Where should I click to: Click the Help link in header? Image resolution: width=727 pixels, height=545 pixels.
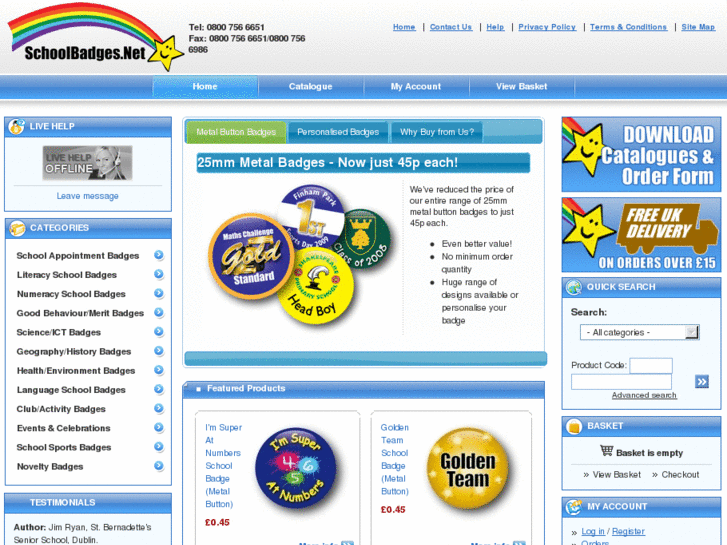(x=495, y=27)
